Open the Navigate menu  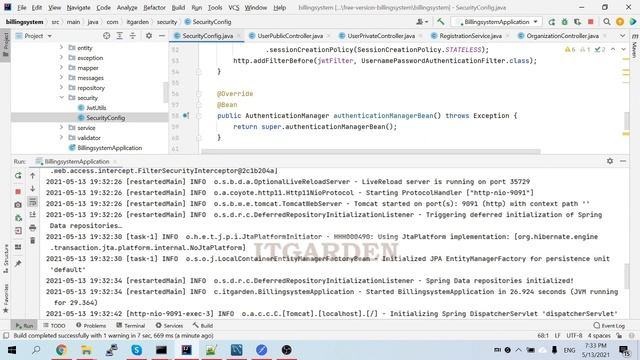tap(78, 7)
